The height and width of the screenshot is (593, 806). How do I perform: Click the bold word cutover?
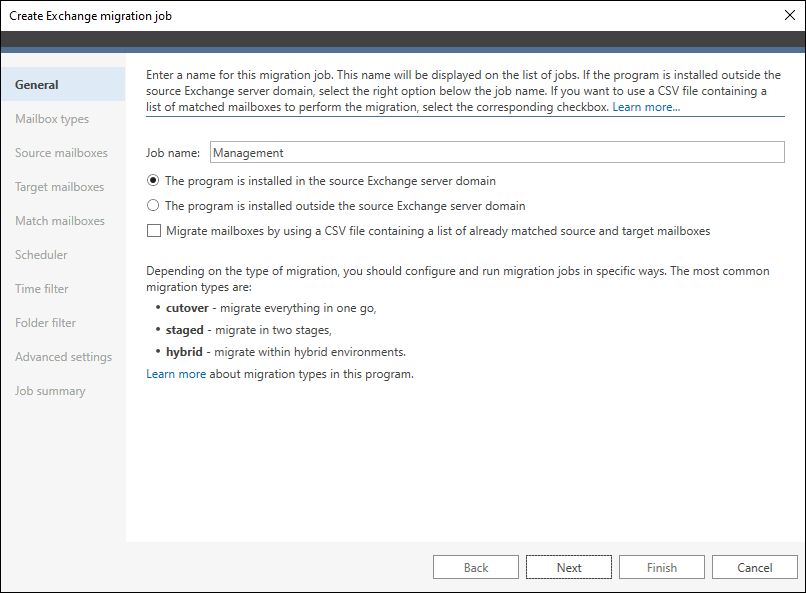click(187, 308)
